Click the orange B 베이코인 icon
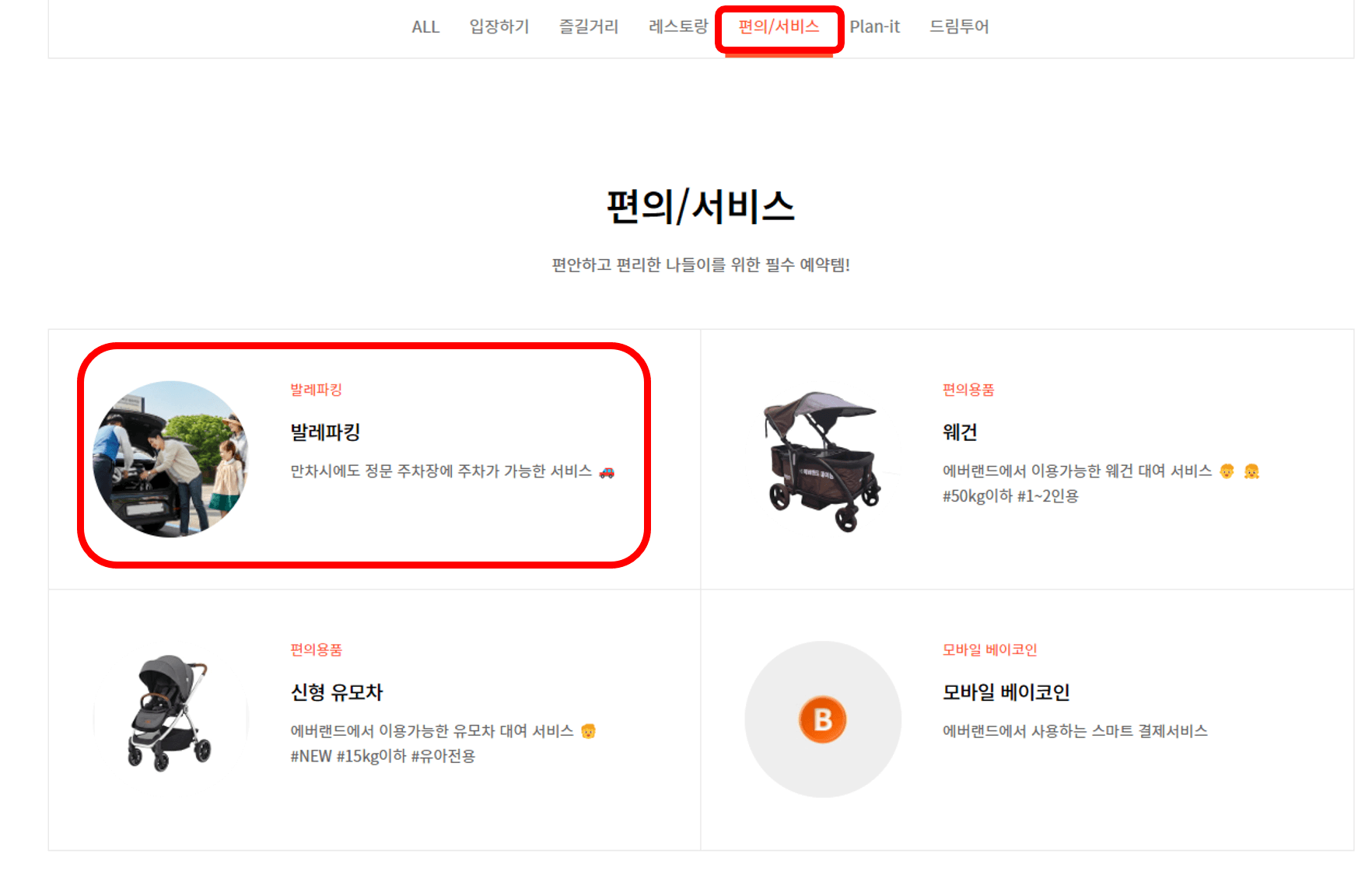Image resolution: width=1372 pixels, height=875 pixels. pos(823,719)
